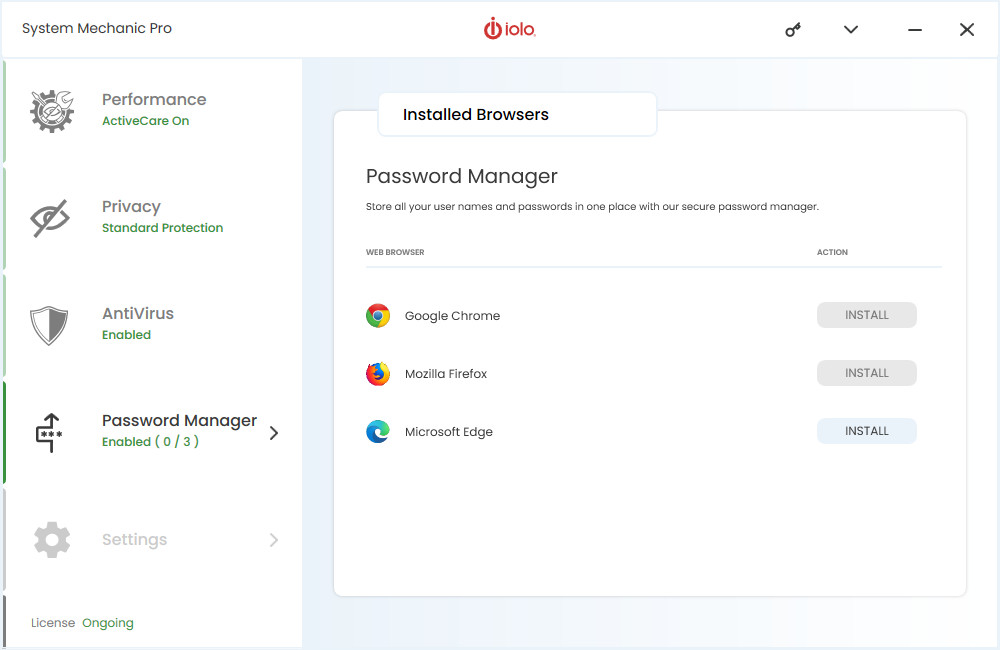Viewport: 1000px width, 650px height.
Task: Open the Performance gear-wrench icon
Action: pyautogui.click(x=52, y=111)
